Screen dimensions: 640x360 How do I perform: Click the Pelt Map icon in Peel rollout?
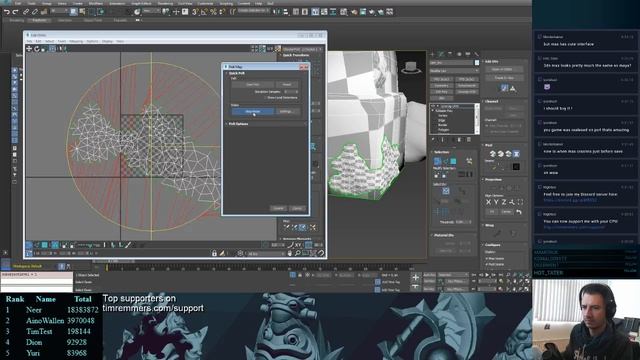click(x=516, y=154)
